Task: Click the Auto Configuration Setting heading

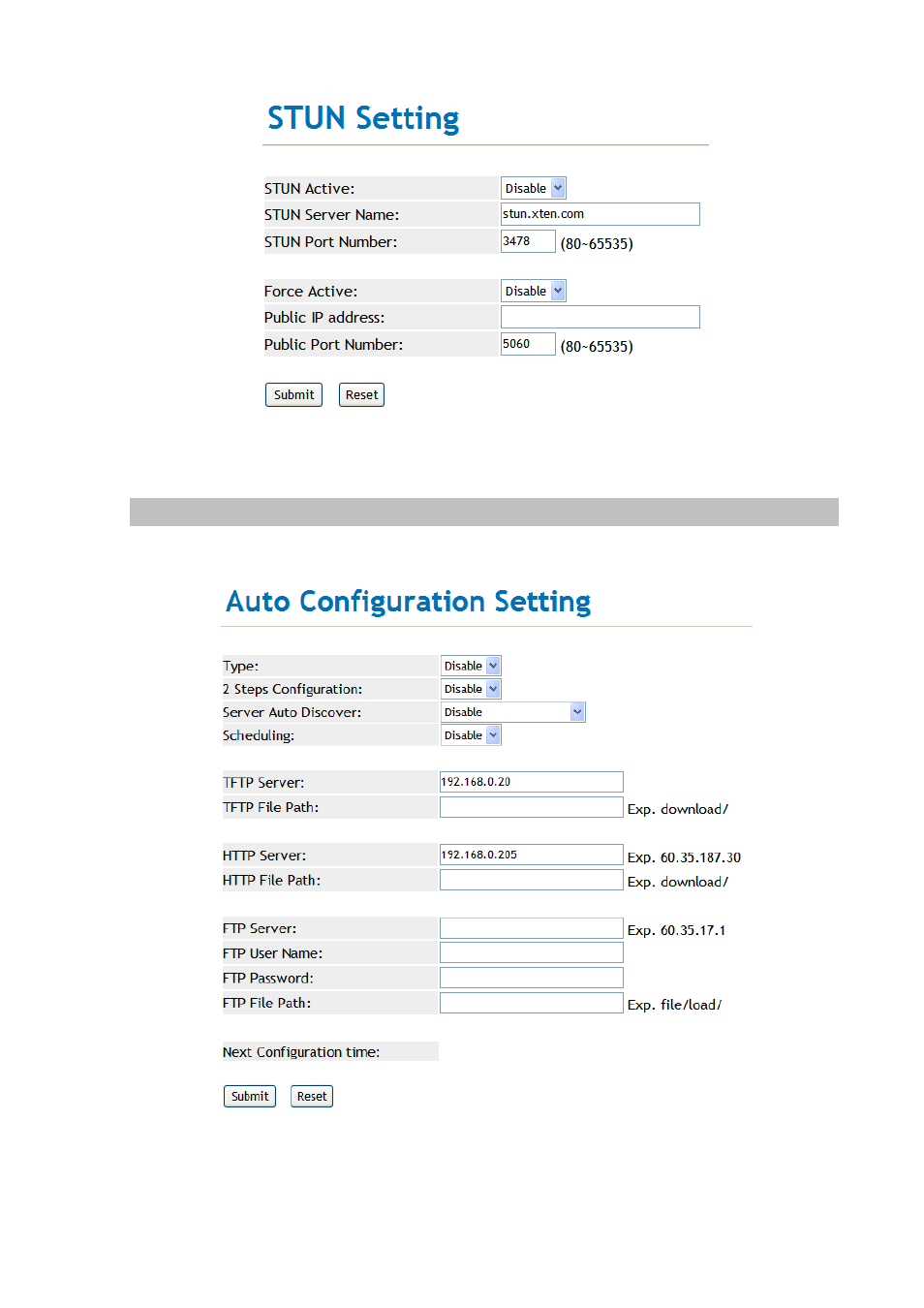Action: pos(408,602)
